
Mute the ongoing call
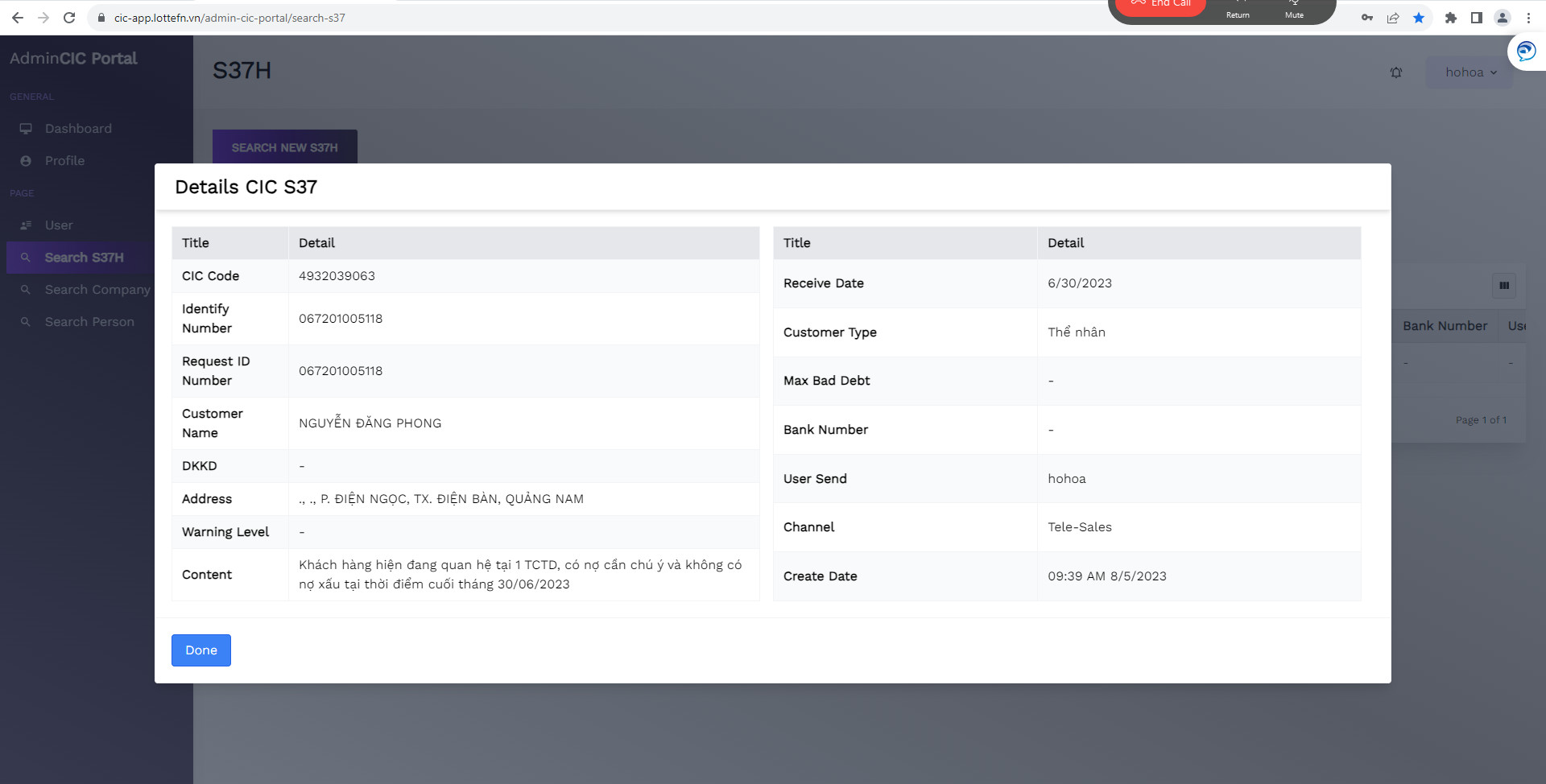(x=1294, y=10)
